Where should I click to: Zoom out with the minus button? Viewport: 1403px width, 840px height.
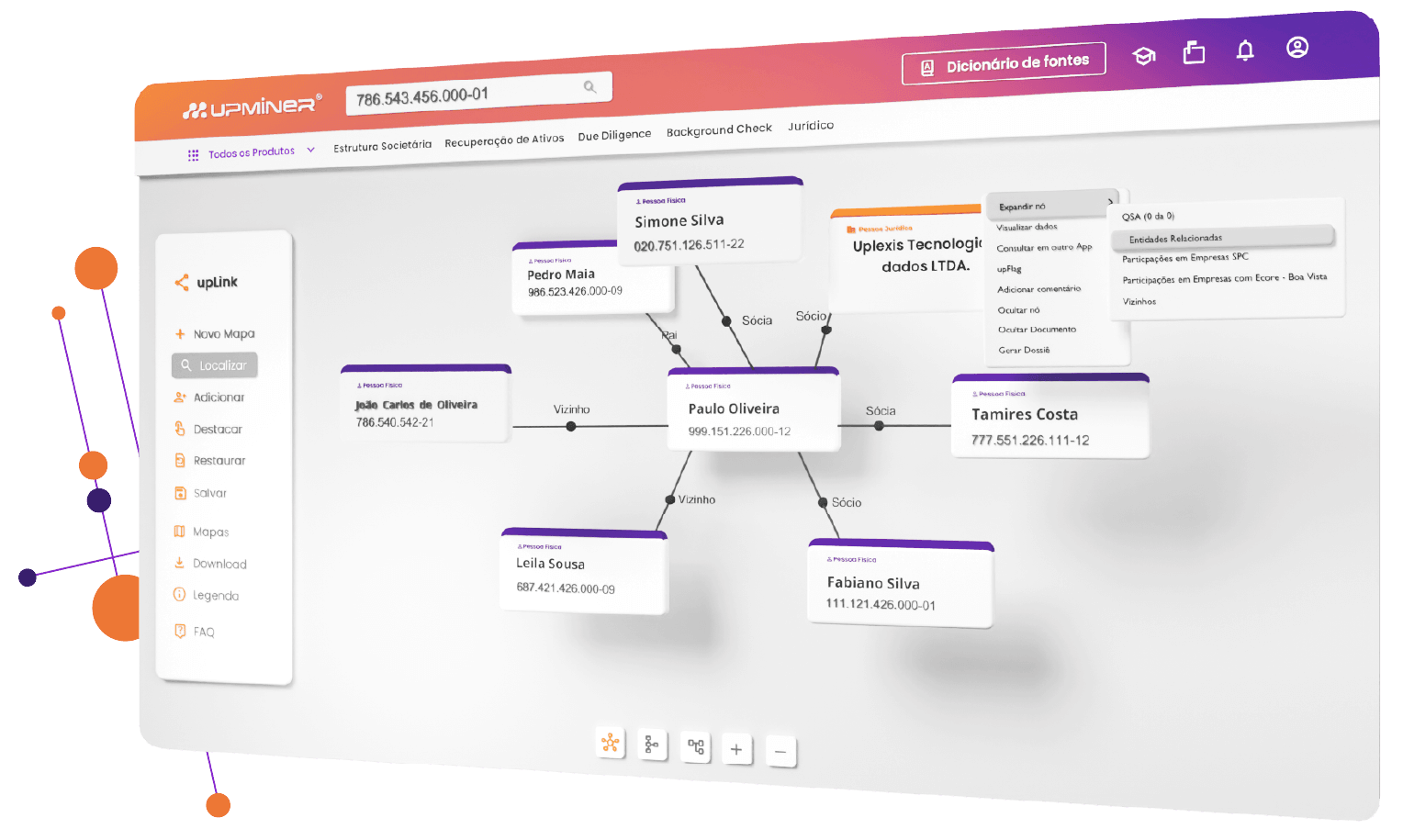click(780, 752)
